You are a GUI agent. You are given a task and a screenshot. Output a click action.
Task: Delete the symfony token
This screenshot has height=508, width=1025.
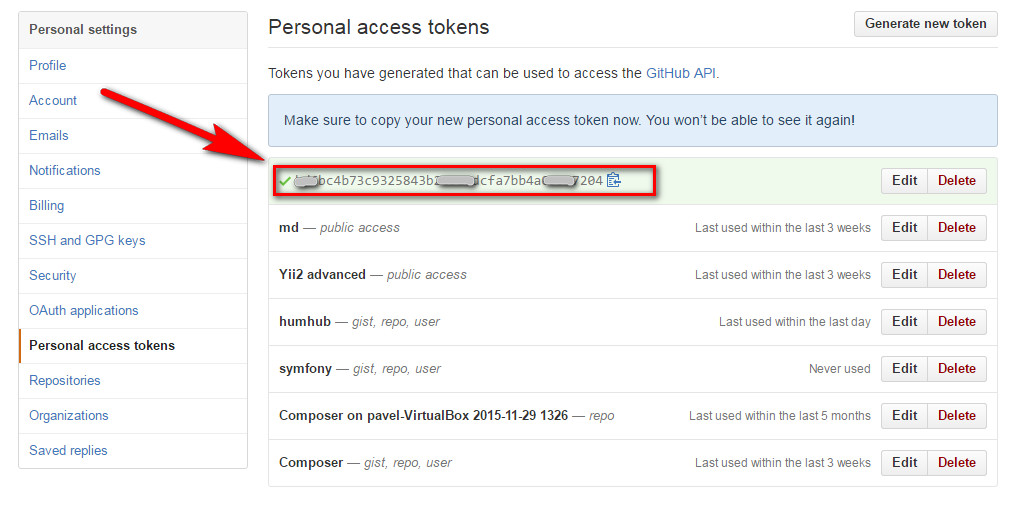[957, 369]
